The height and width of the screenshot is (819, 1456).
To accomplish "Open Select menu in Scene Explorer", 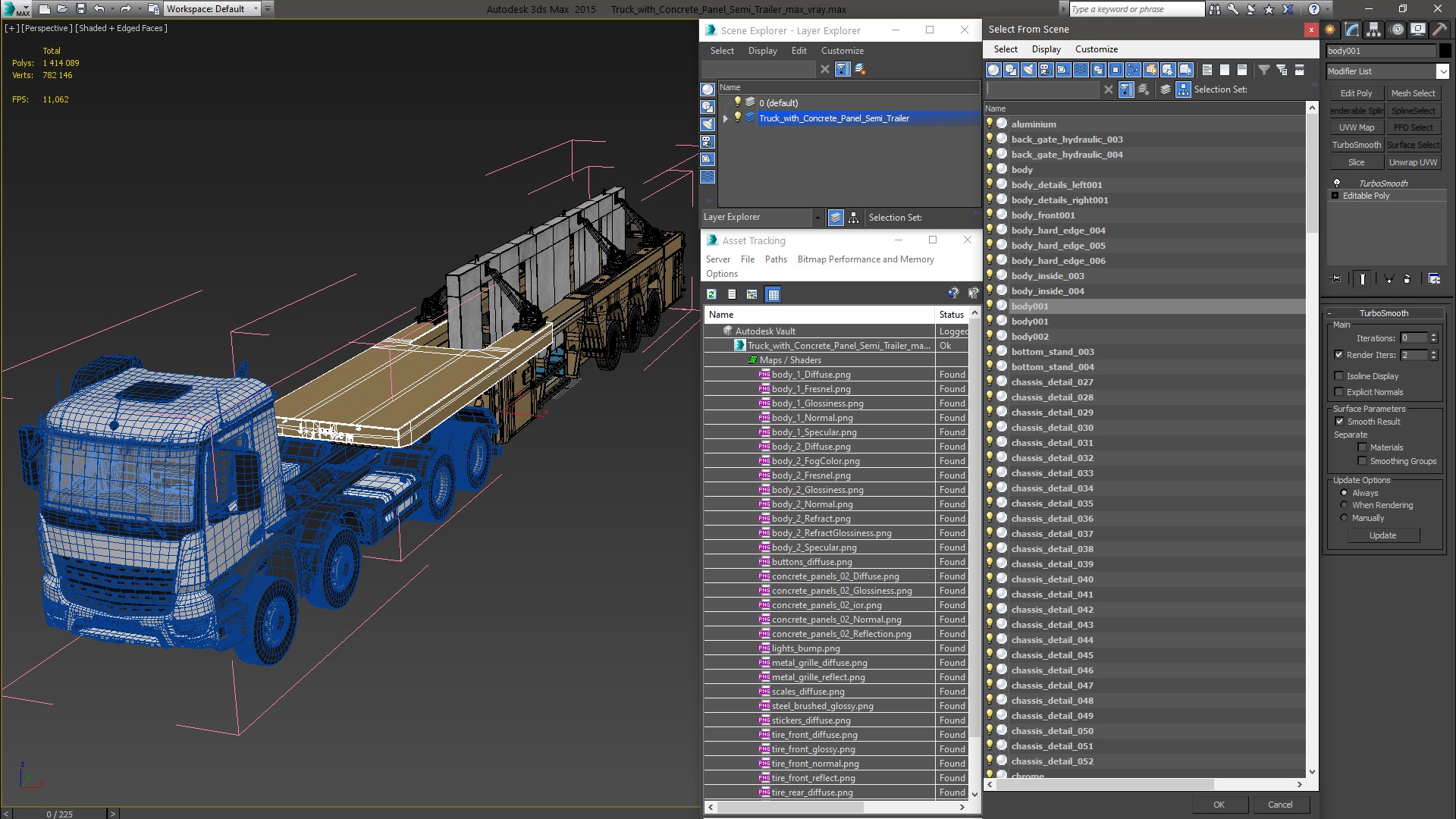I will tap(722, 51).
